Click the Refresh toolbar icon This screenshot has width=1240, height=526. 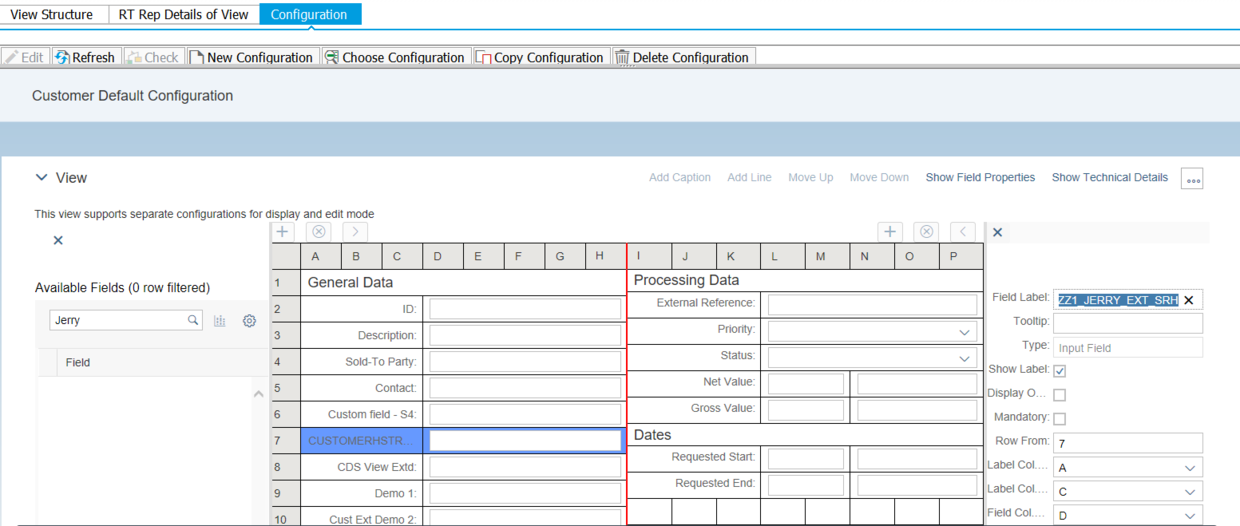pyautogui.click(x=62, y=57)
